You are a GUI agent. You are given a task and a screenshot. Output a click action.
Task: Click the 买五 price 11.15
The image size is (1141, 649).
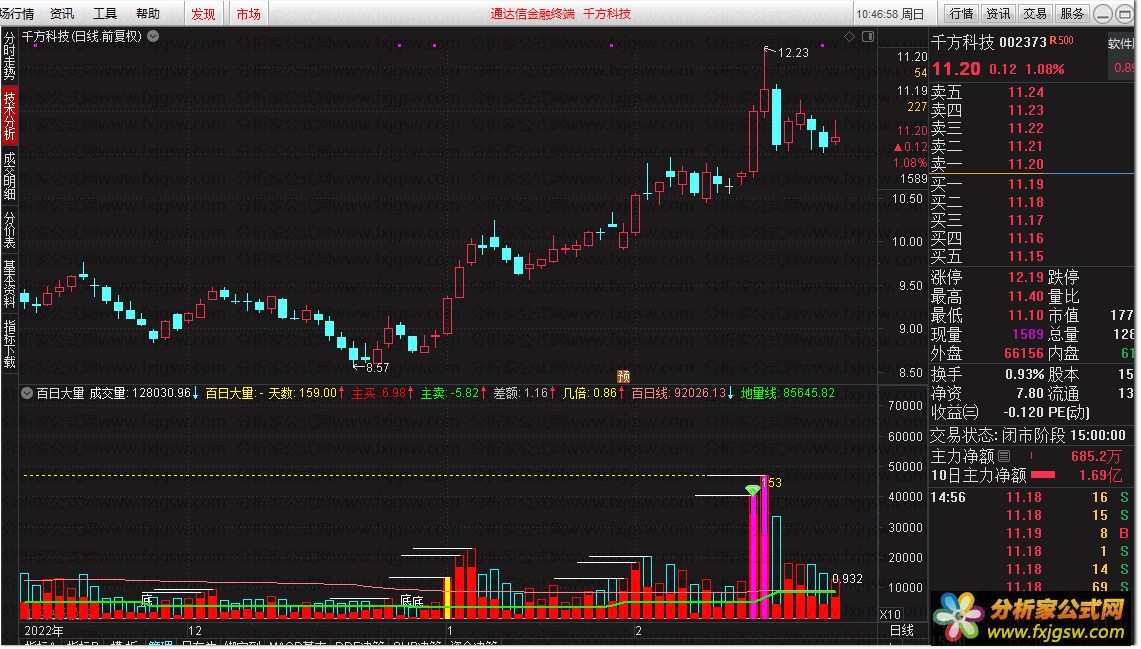point(1026,256)
